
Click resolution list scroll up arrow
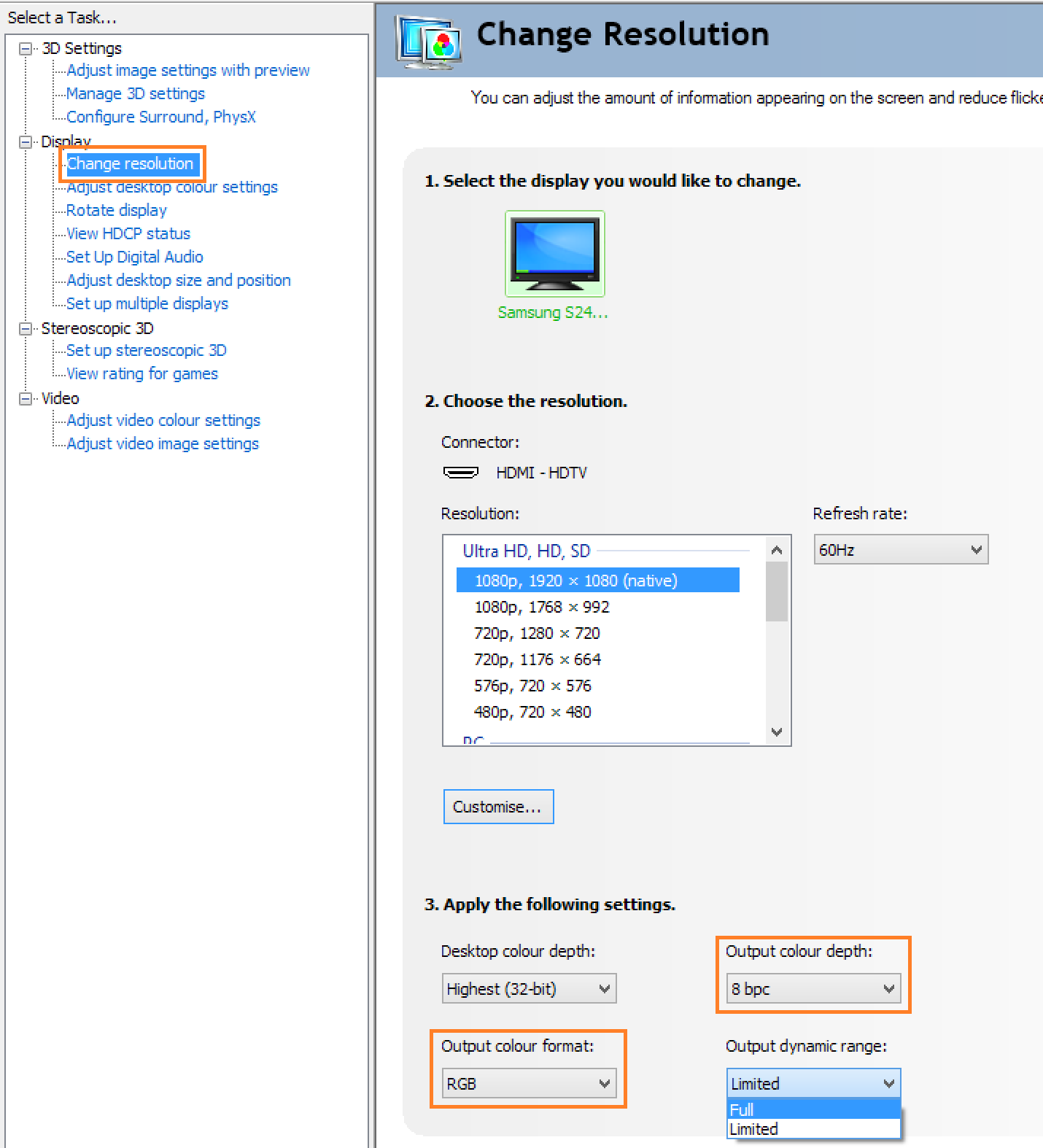[x=777, y=550]
